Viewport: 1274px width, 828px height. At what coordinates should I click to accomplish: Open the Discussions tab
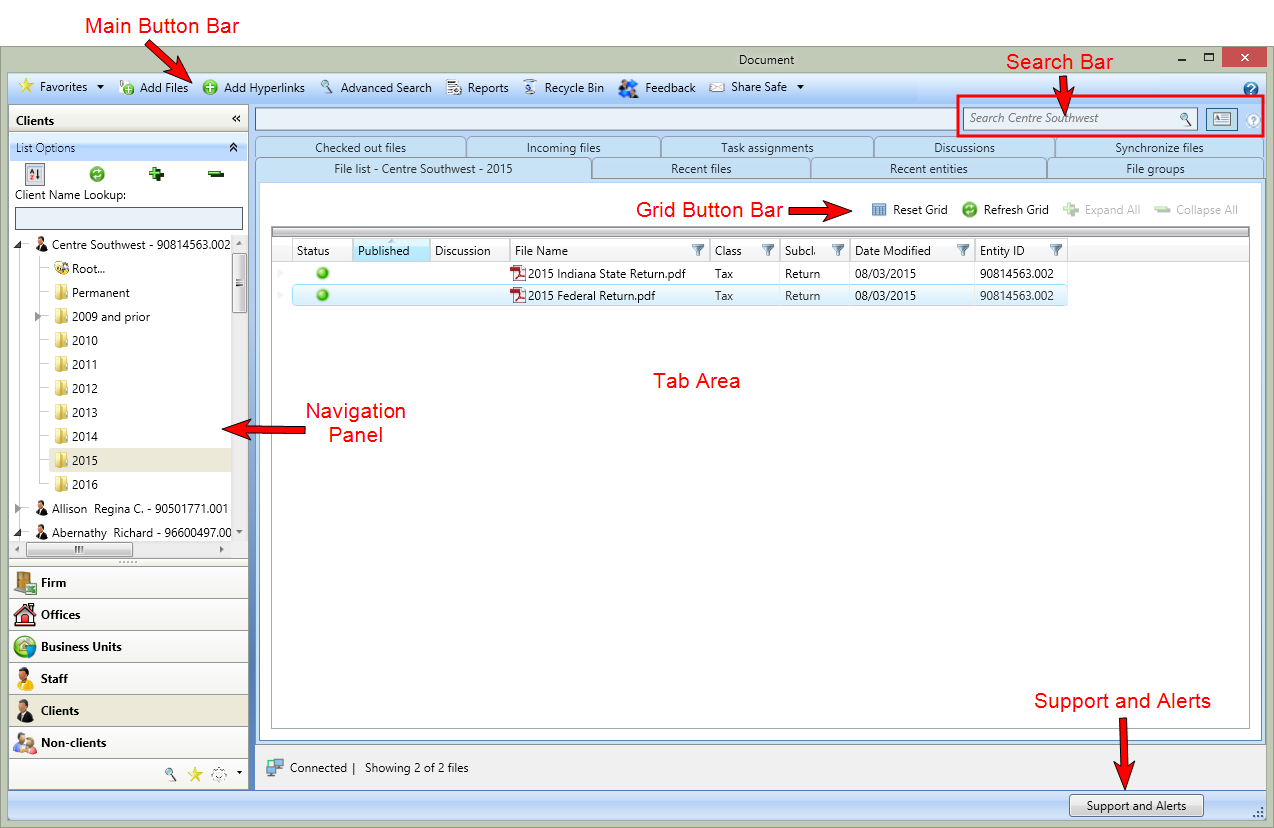pos(963,147)
